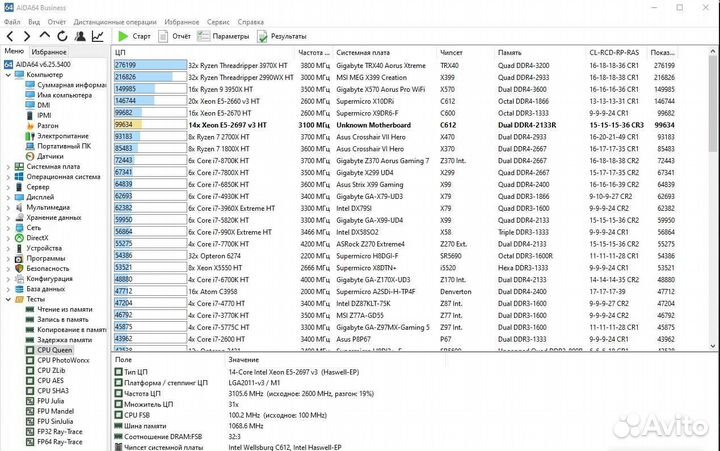The image size is (720, 451).
Task: Sort by the Память column header
Action: click(x=510, y=51)
